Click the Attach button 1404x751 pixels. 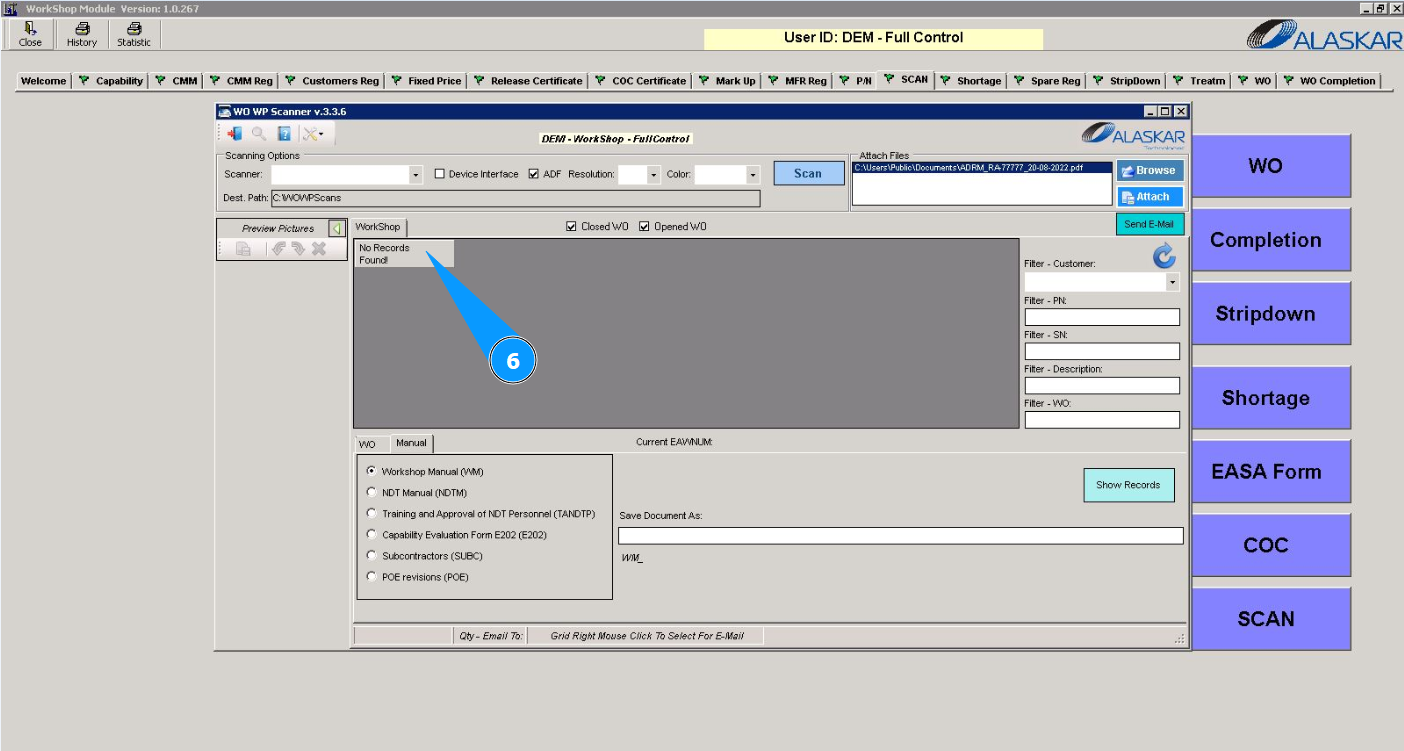click(x=1150, y=197)
